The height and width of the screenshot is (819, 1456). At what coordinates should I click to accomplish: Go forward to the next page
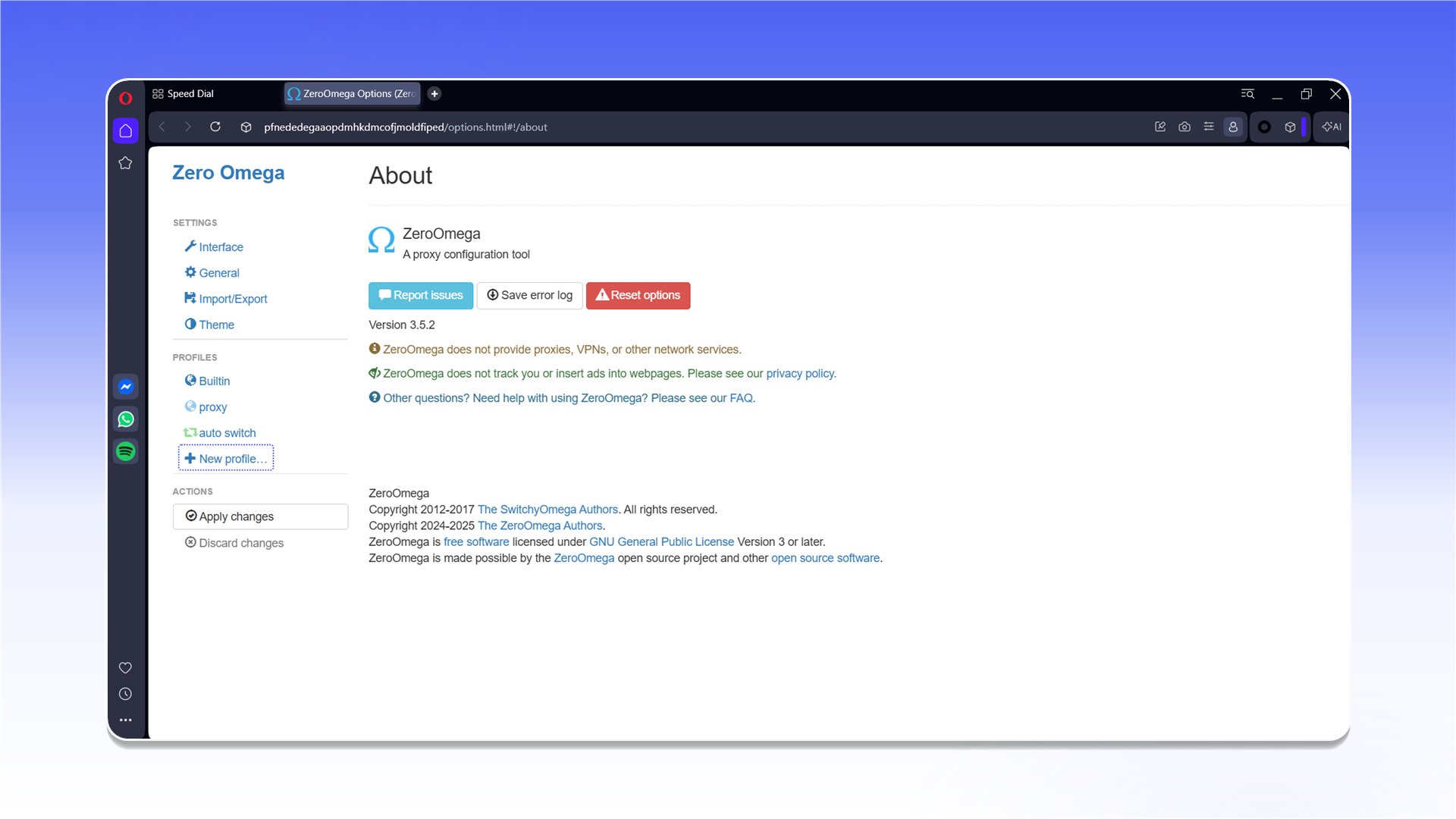coord(188,127)
